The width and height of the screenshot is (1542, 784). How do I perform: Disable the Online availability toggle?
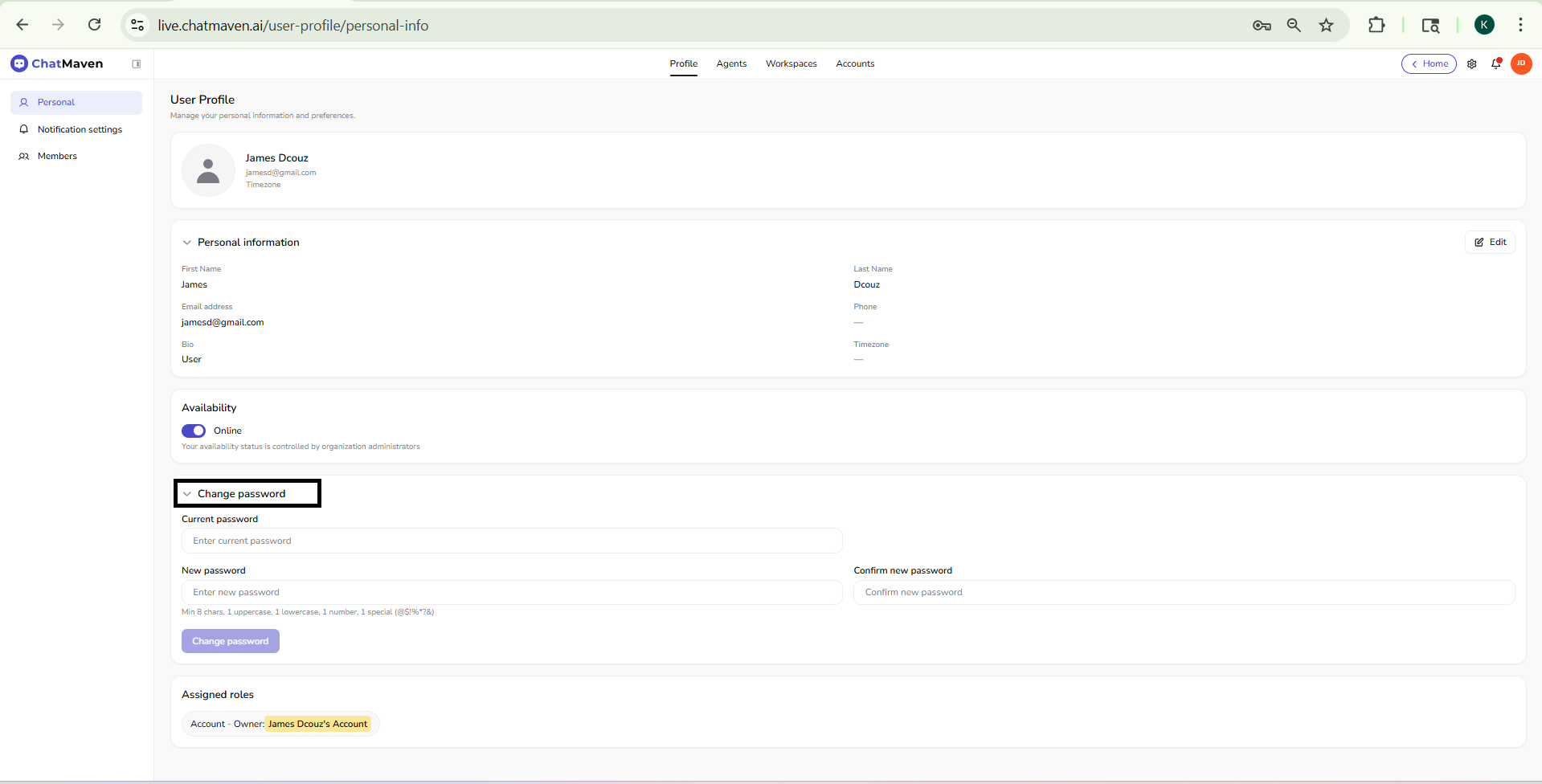(x=193, y=431)
